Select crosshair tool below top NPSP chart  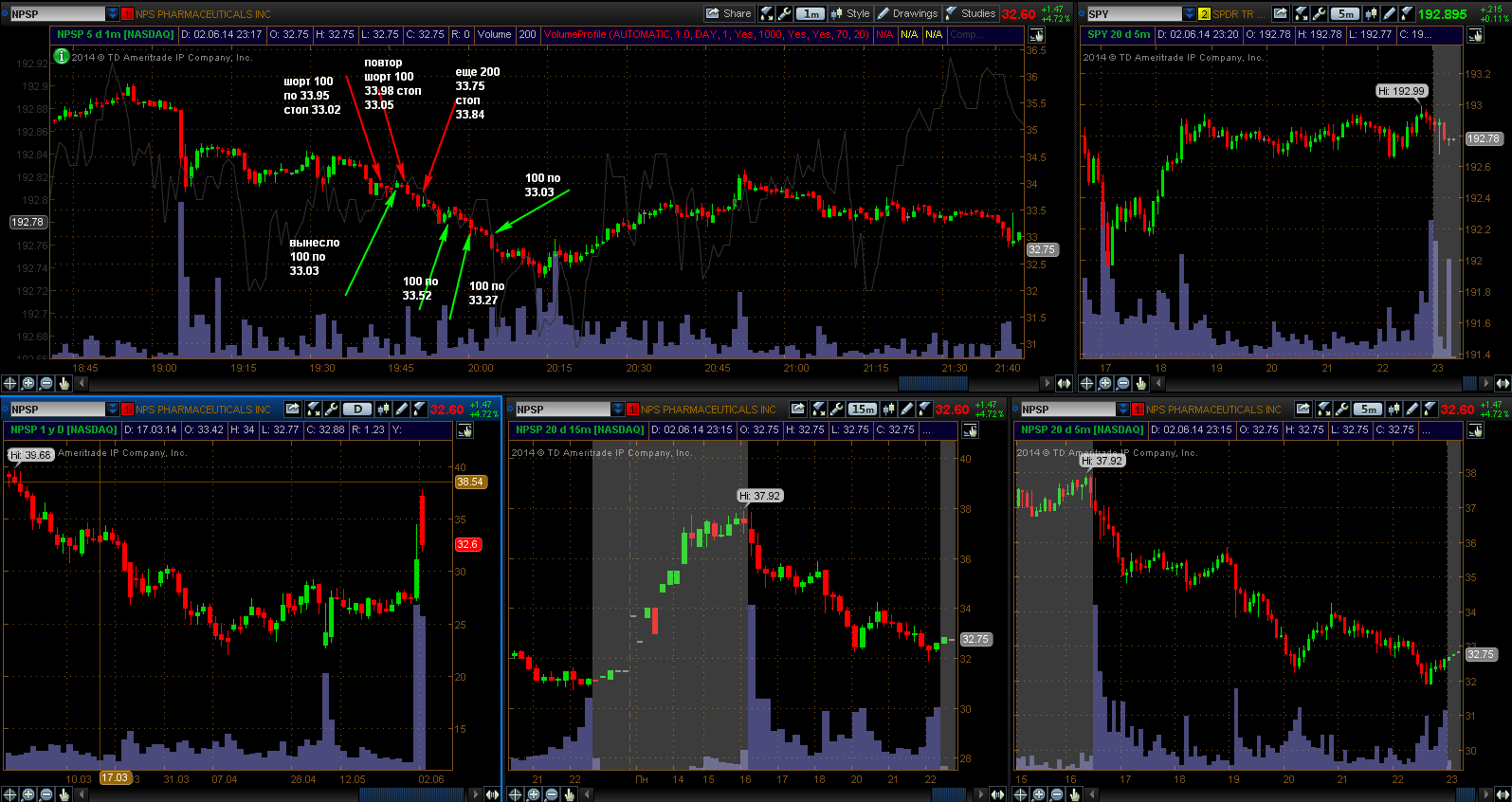[10, 383]
